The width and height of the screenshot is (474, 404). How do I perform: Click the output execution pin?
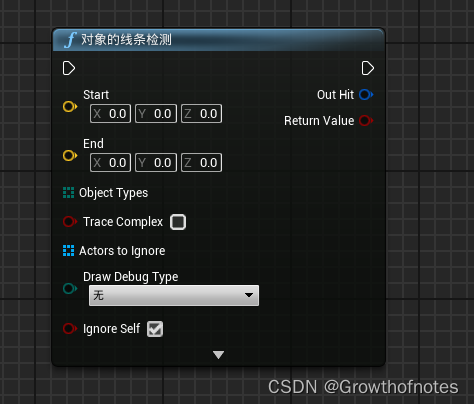[x=368, y=68]
